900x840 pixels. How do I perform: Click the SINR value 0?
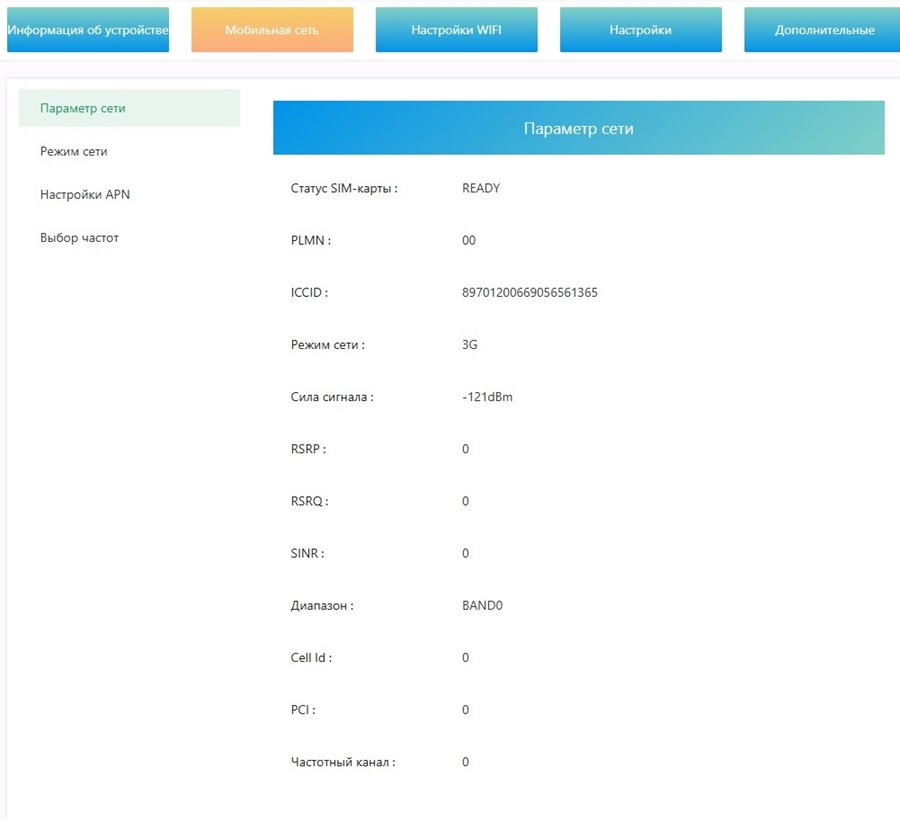coord(465,553)
